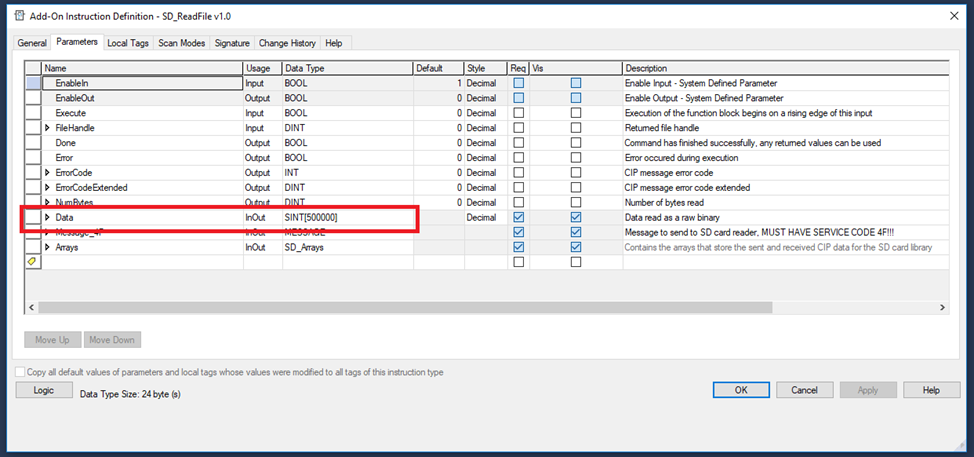
Task: Select the row header for Data parameter
Action: coord(33,217)
